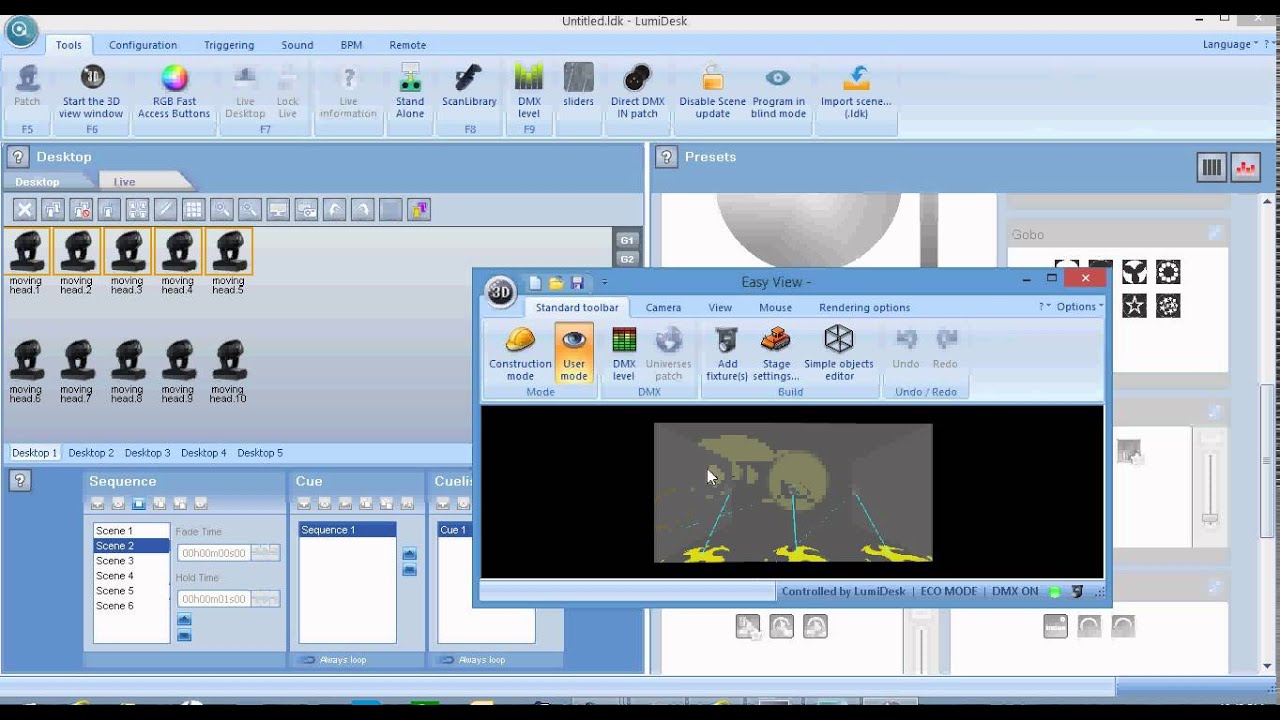This screenshot has width=1280, height=720.
Task: Open Simple objects editor
Action: pos(839,354)
